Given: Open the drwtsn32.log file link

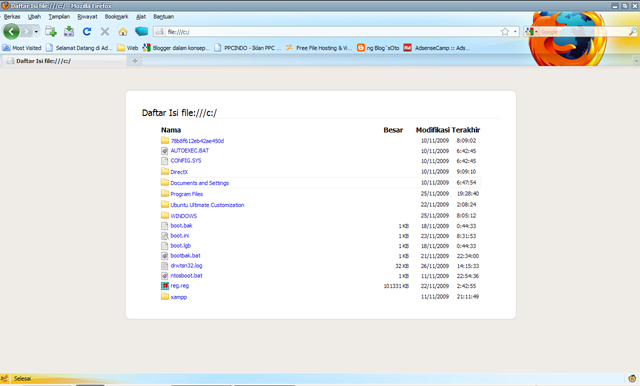Looking at the screenshot, I should [x=186, y=266].
